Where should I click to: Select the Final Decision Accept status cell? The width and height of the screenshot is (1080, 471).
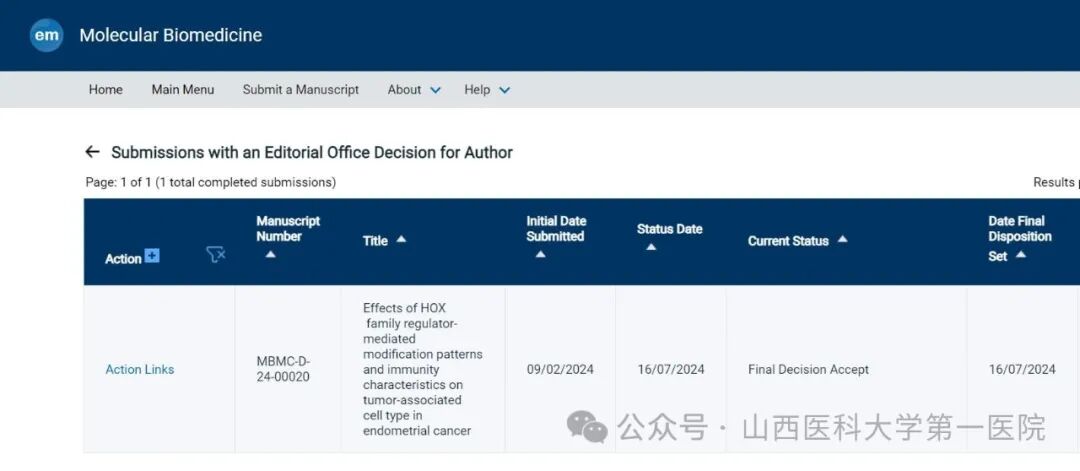point(808,369)
